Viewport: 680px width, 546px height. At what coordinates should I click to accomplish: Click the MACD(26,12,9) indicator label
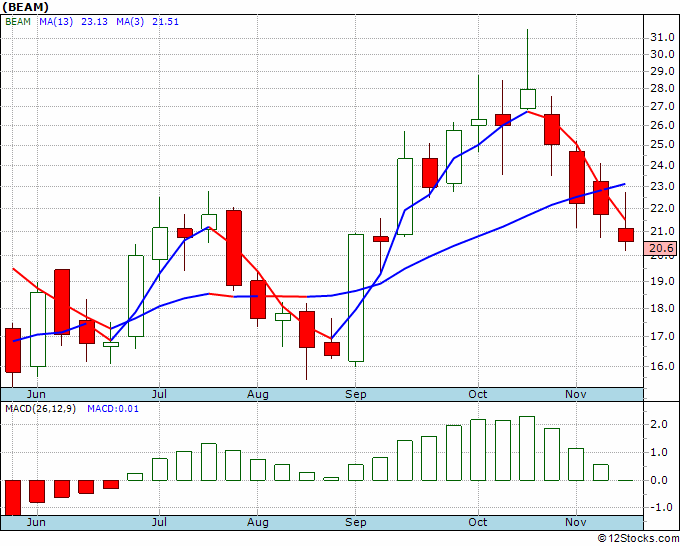pyautogui.click(x=40, y=409)
